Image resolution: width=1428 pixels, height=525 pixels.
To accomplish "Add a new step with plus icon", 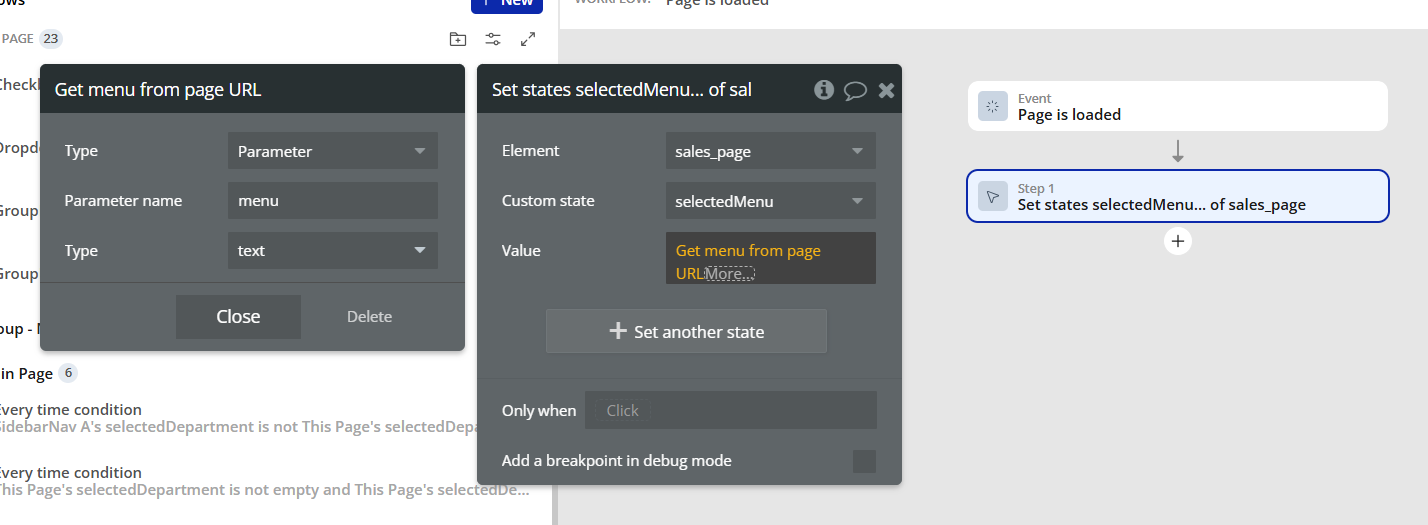I will click(1178, 241).
